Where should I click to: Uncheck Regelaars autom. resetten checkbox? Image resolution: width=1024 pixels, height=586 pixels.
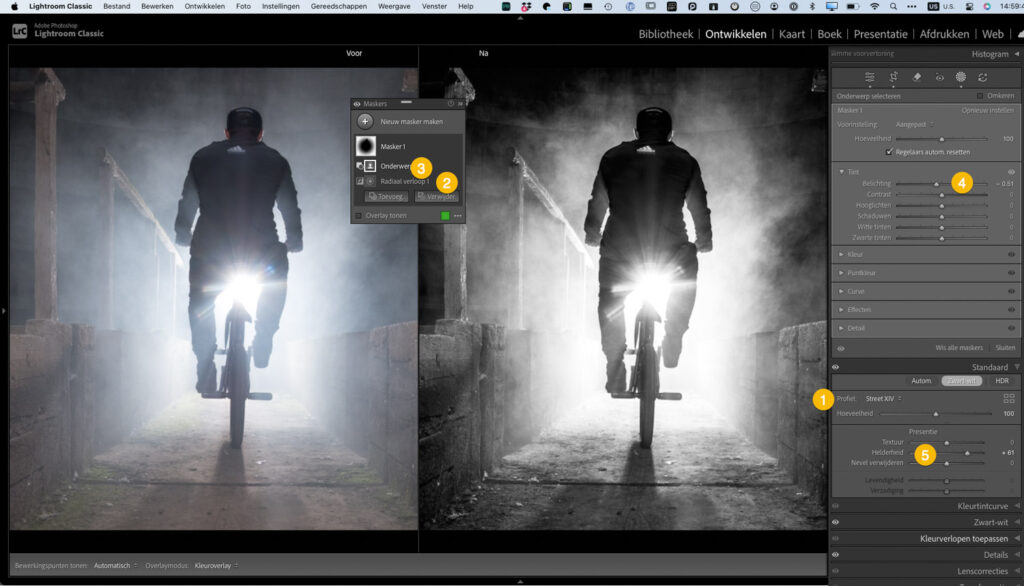coord(889,152)
